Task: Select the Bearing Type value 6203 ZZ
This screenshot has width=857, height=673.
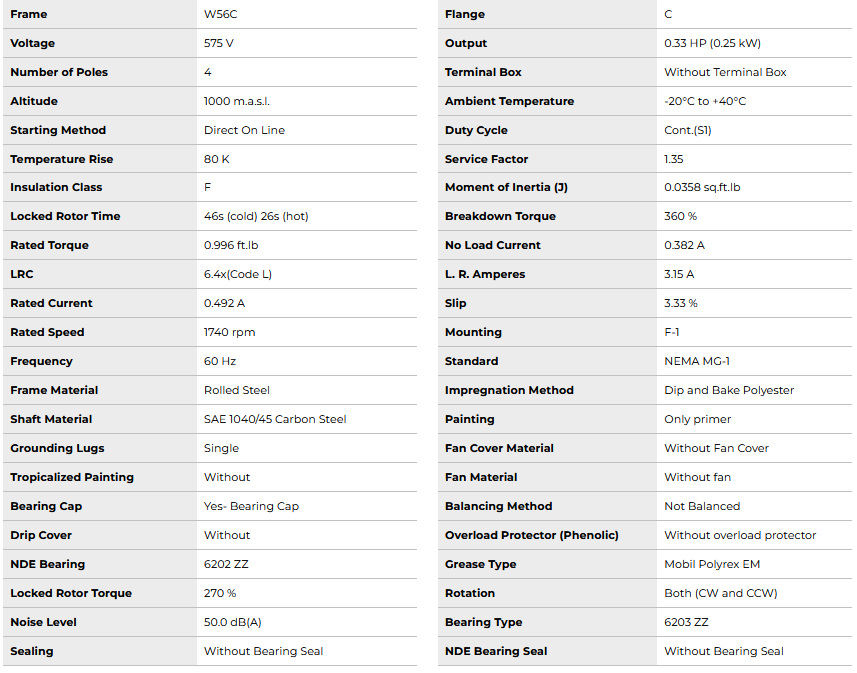Action: 686,623
